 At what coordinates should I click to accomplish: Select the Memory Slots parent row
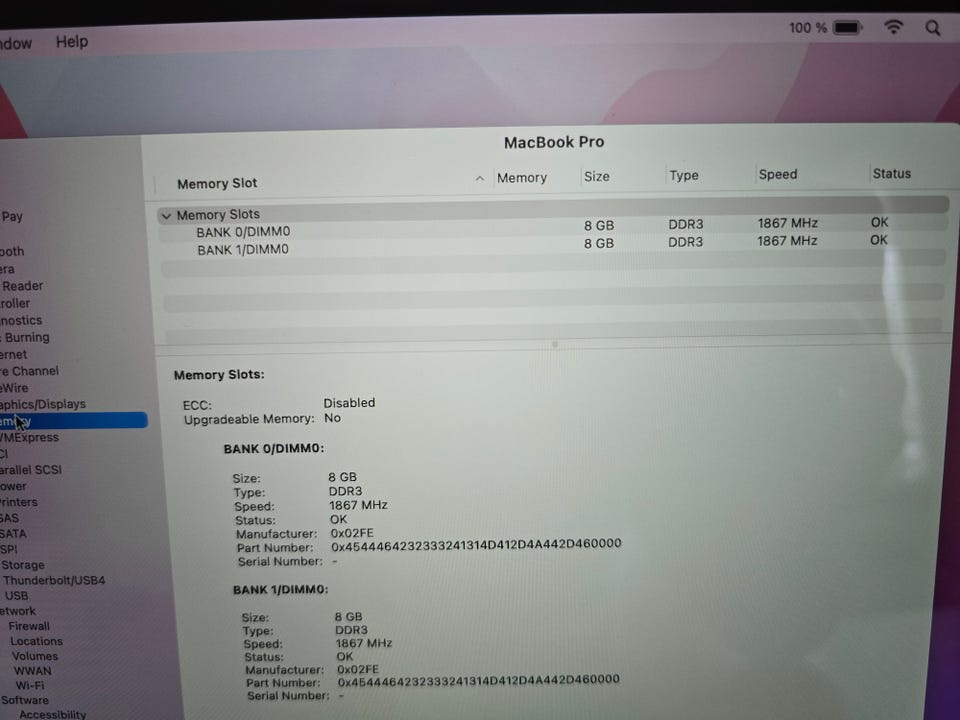[551, 211]
